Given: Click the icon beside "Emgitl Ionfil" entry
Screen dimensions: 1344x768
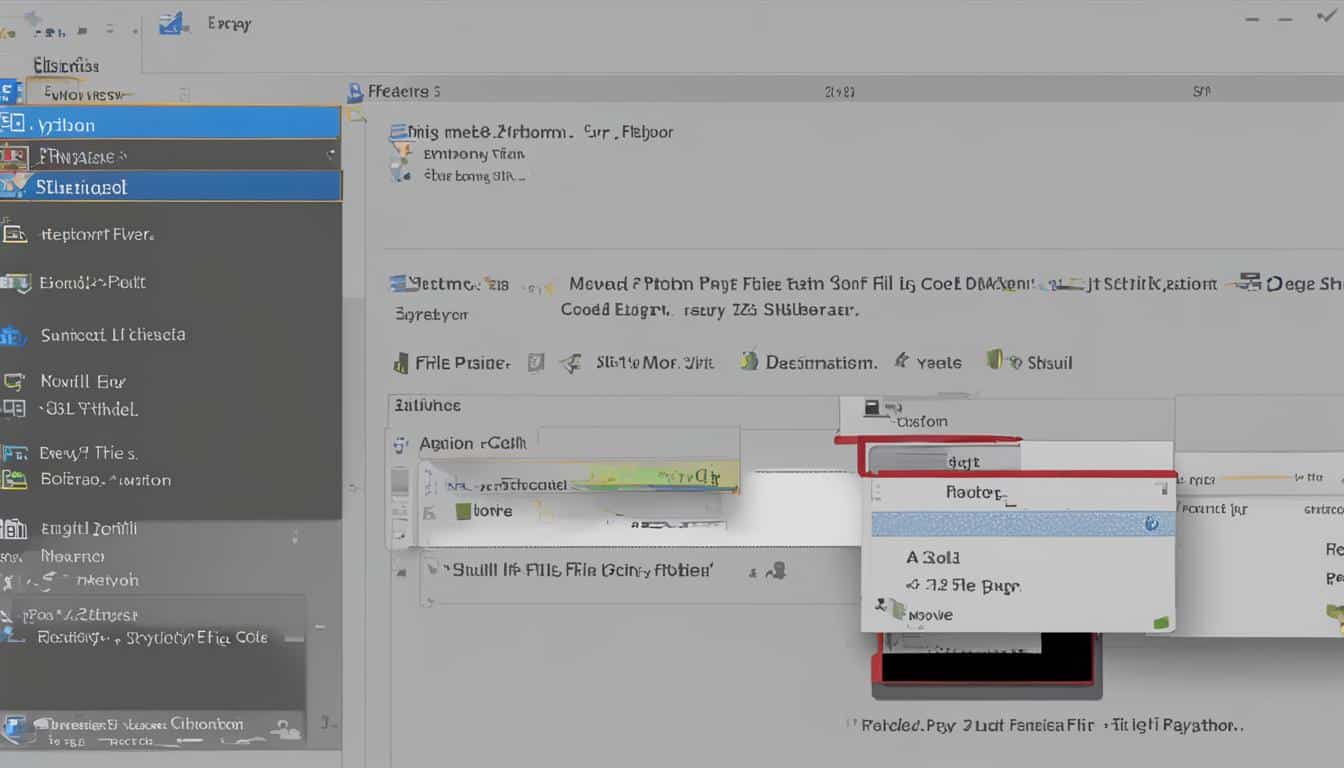Looking at the screenshot, I should tap(13, 529).
